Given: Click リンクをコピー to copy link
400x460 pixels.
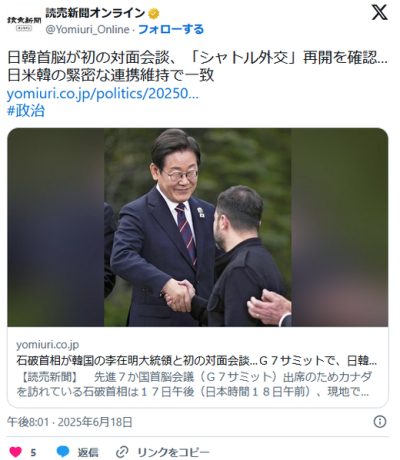Looking at the screenshot, I should tap(173, 452).
